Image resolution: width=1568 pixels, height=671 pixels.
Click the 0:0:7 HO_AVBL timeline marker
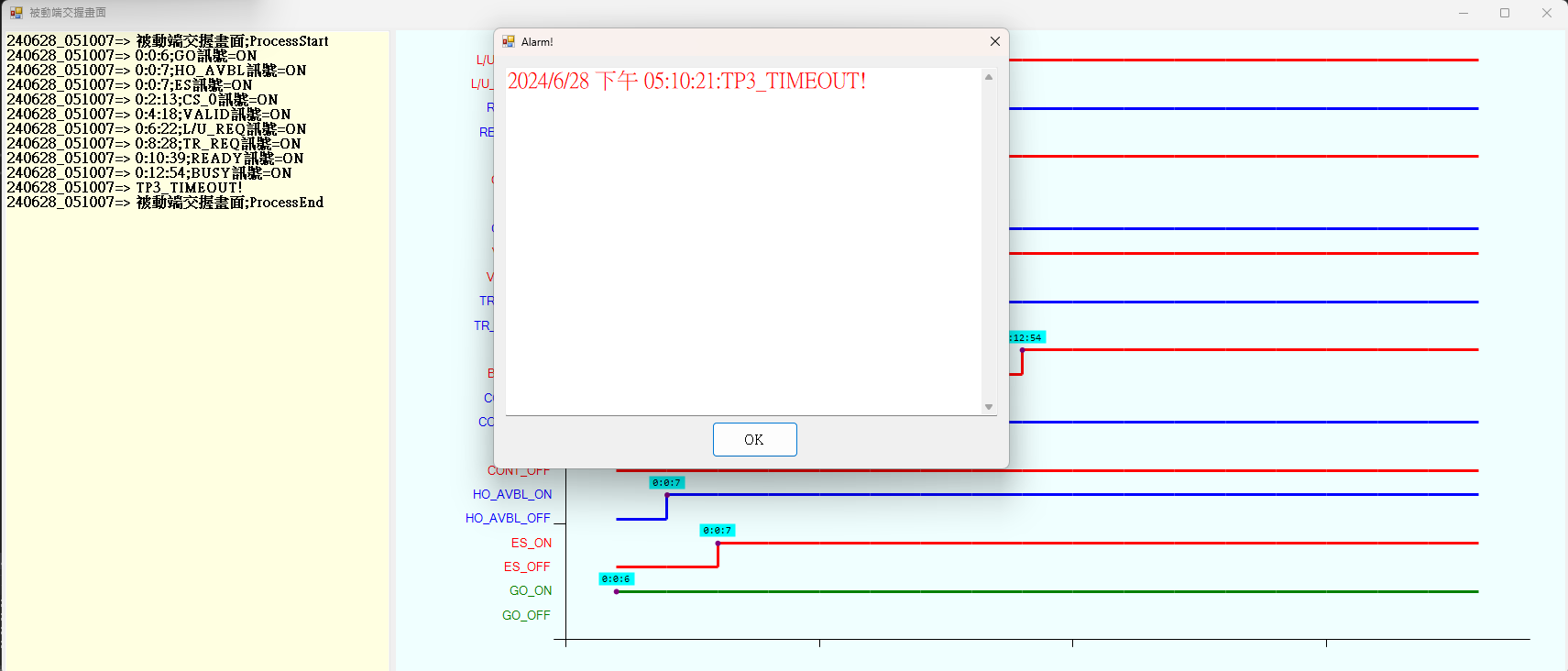click(x=666, y=482)
